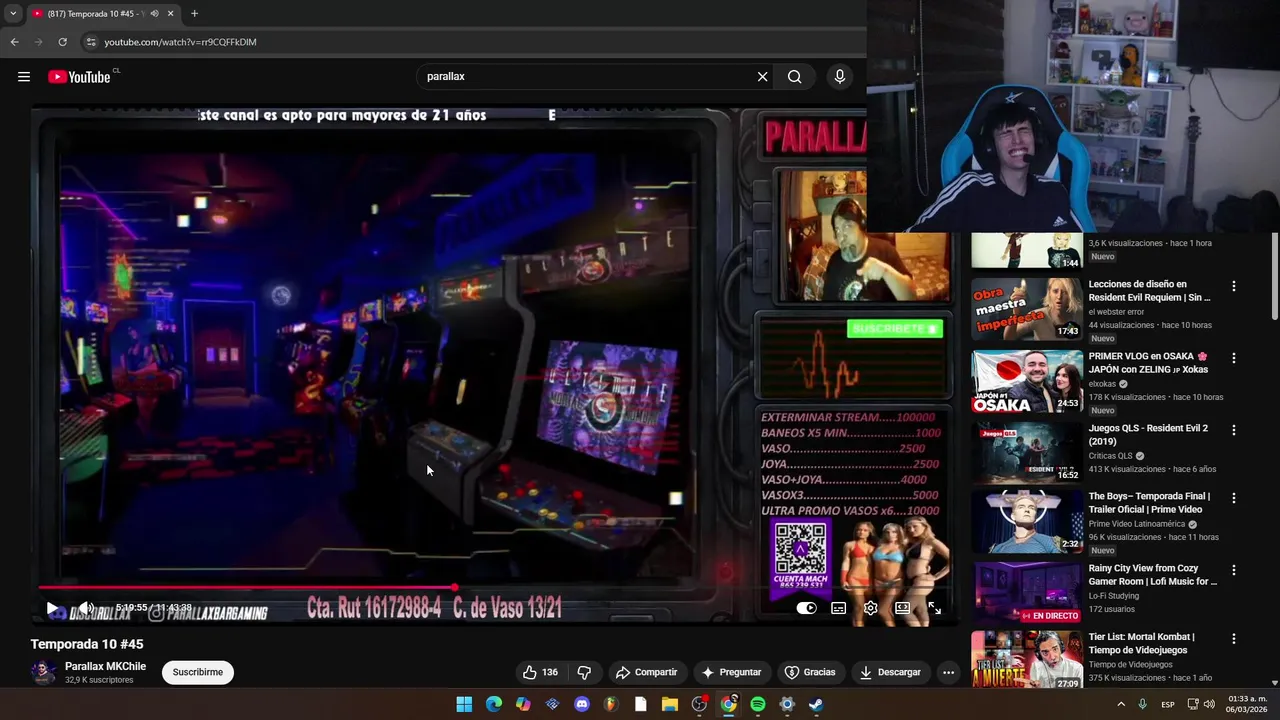The height and width of the screenshot is (720, 1280).
Task: Open The Boys trailer 2:32 thumbnail
Action: (x=1027, y=521)
